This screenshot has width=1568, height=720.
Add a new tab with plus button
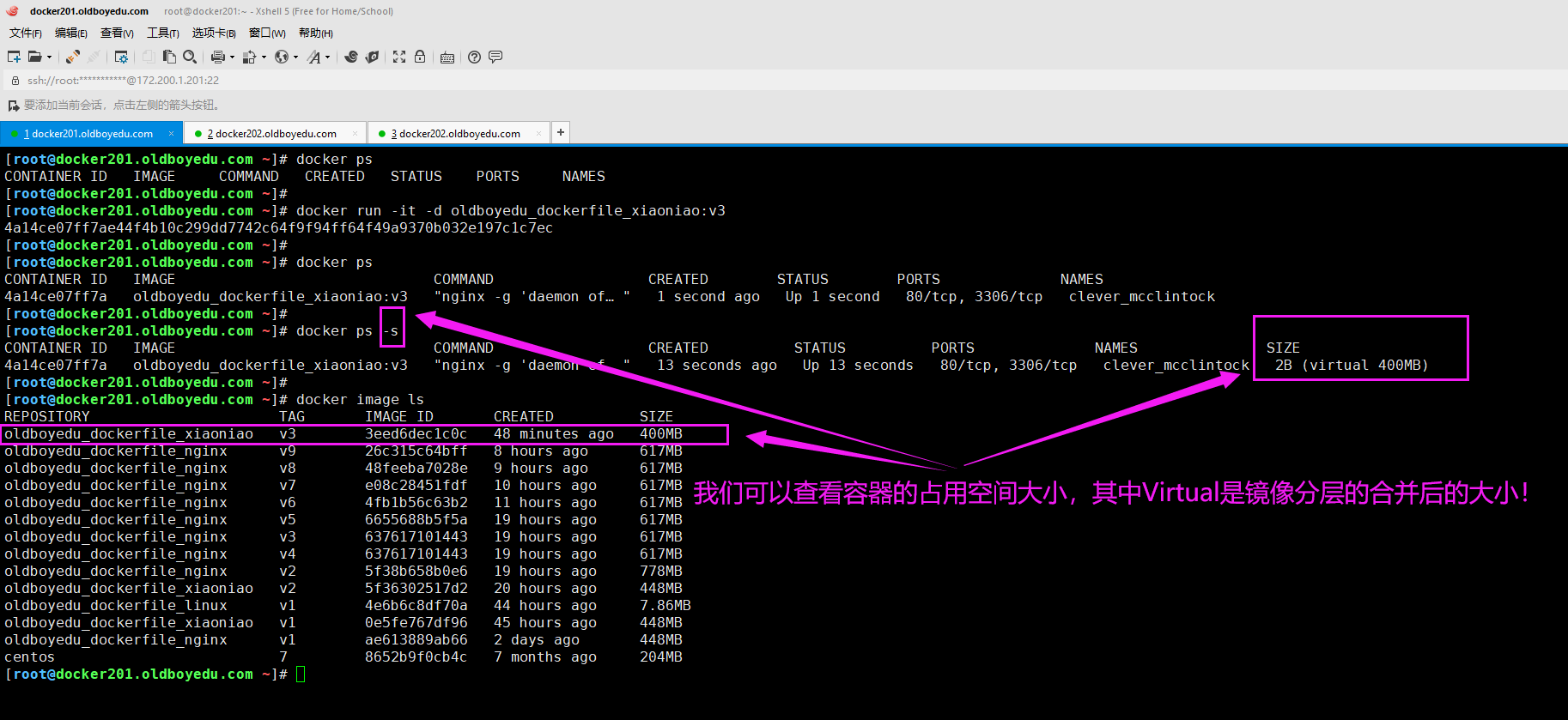tap(561, 132)
